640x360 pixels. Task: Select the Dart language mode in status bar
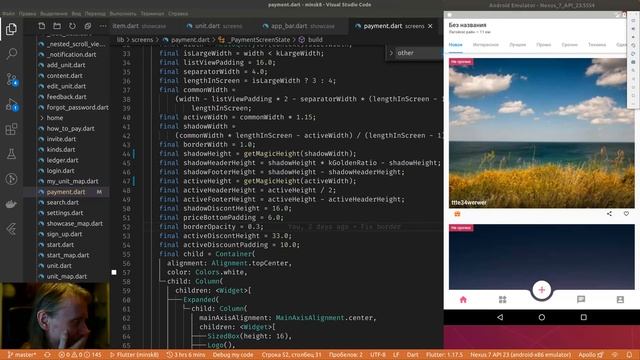coord(413,355)
